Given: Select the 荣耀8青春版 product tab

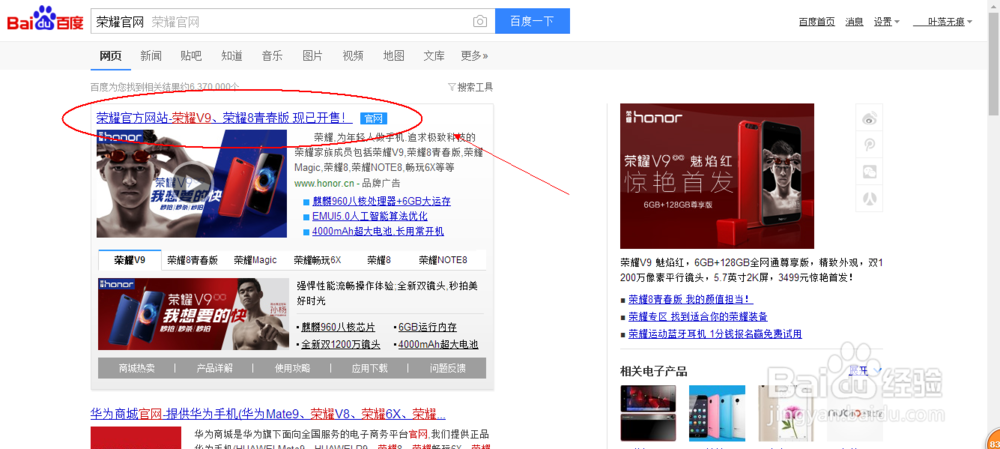Looking at the screenshot, I should (193, 260).
